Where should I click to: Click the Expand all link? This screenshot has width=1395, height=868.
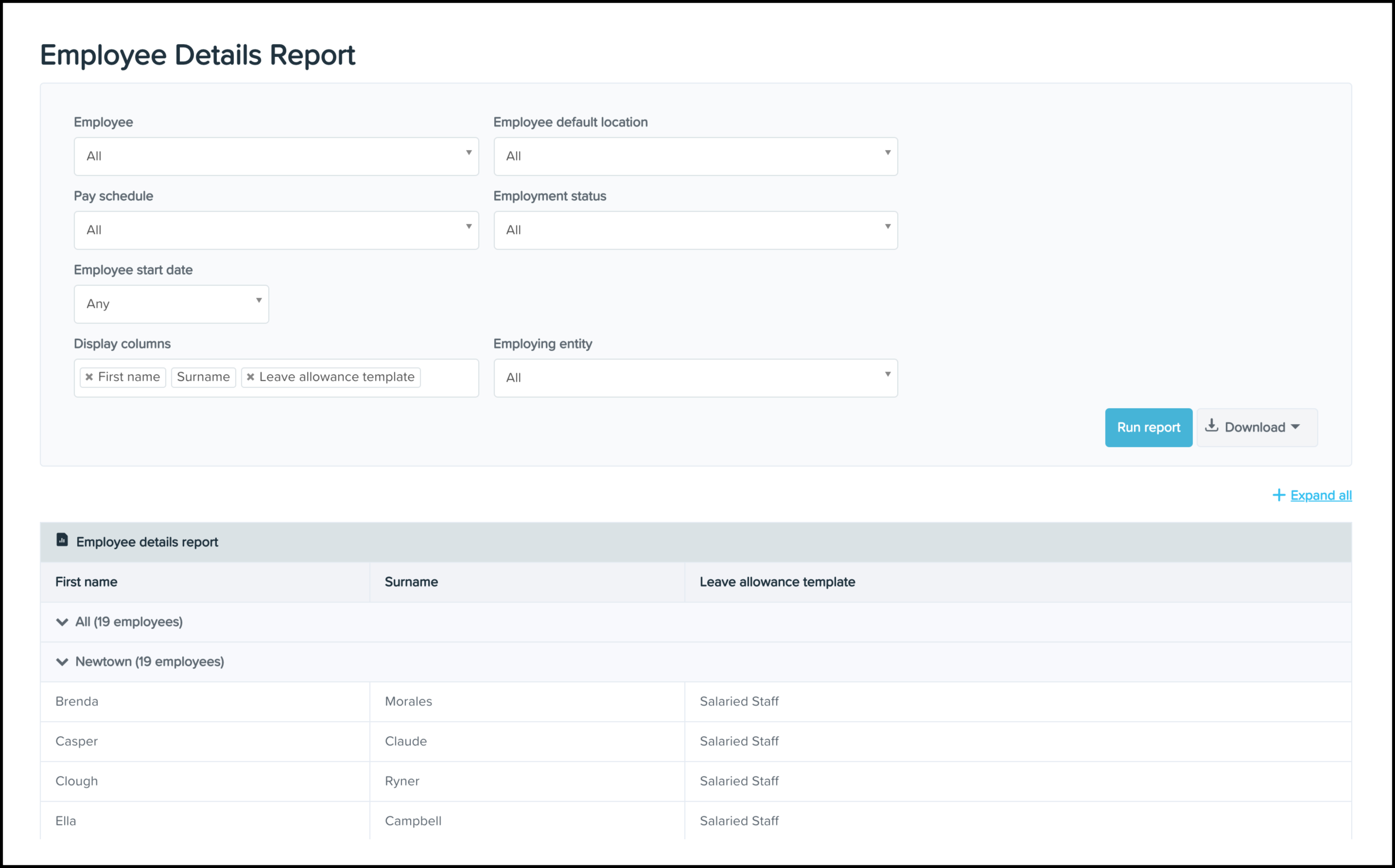[x=1321, y=495]
